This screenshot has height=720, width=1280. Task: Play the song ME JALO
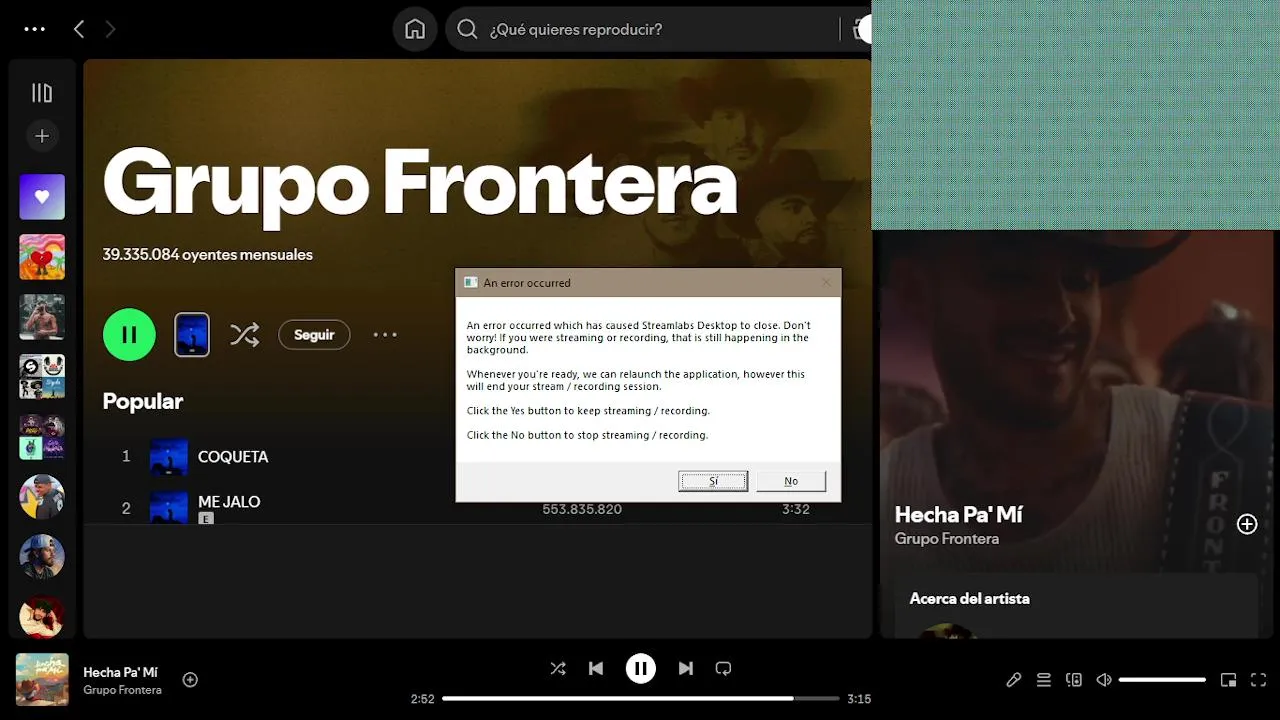pos(229,501)
